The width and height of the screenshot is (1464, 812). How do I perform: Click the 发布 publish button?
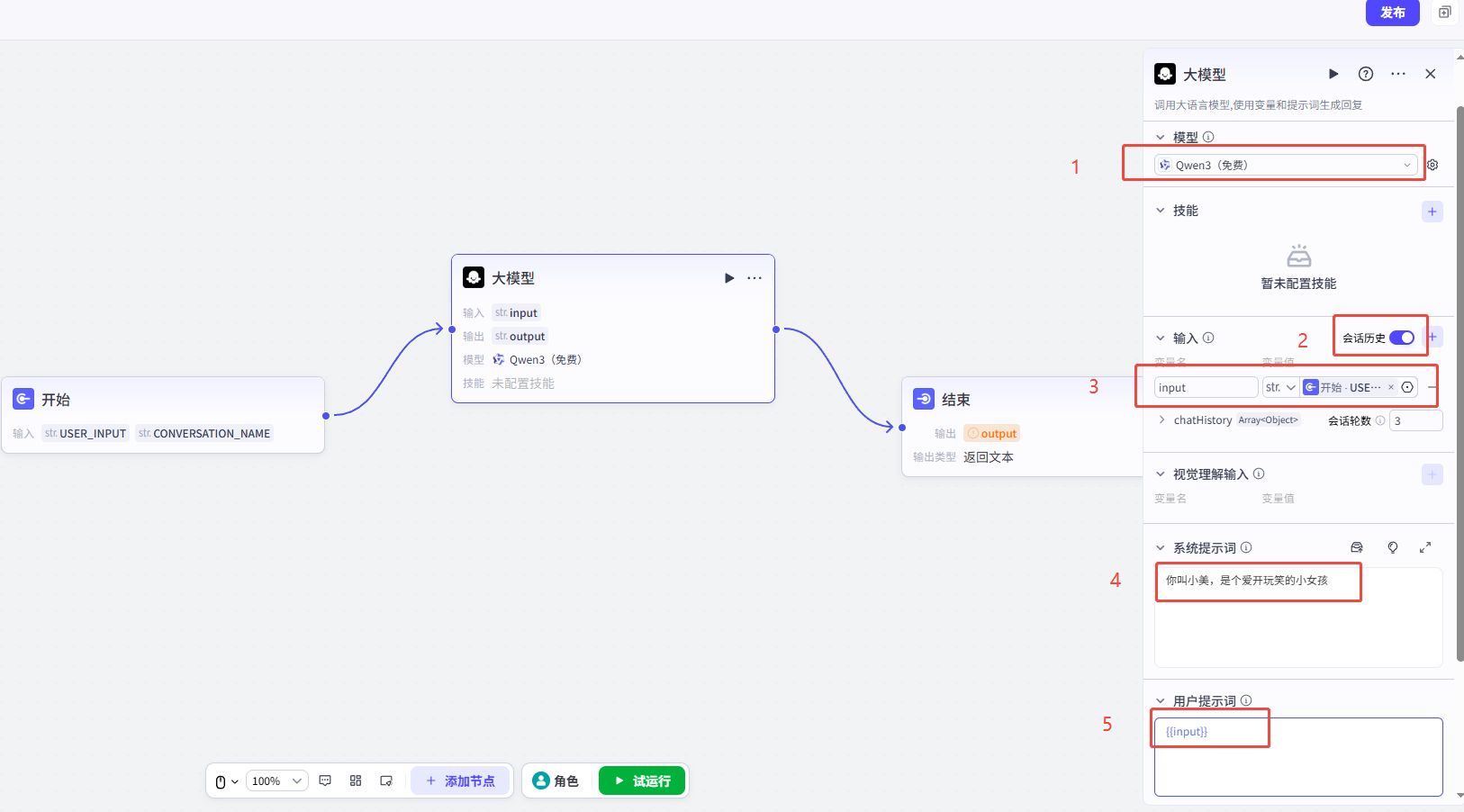pyautogui.click(x=1392, y=13)
